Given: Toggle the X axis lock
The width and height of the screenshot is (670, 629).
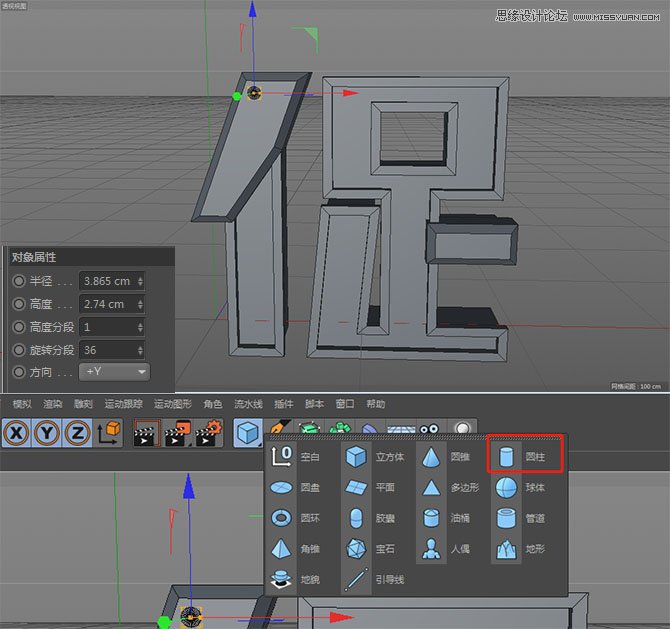Looking at the screenshot, I should point(16,433).
